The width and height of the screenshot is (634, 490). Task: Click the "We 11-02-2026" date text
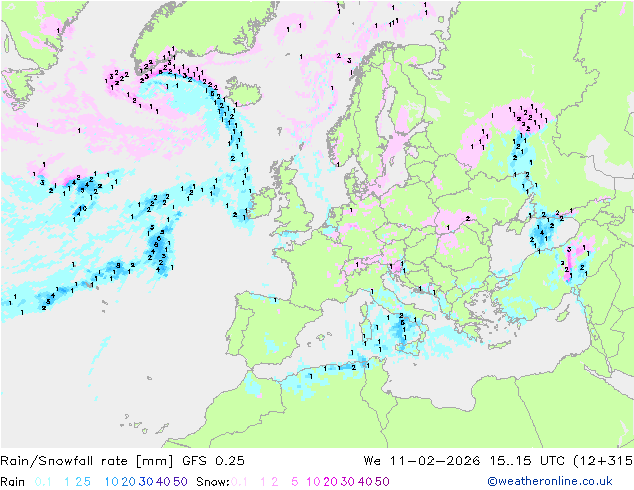[422, 461]
